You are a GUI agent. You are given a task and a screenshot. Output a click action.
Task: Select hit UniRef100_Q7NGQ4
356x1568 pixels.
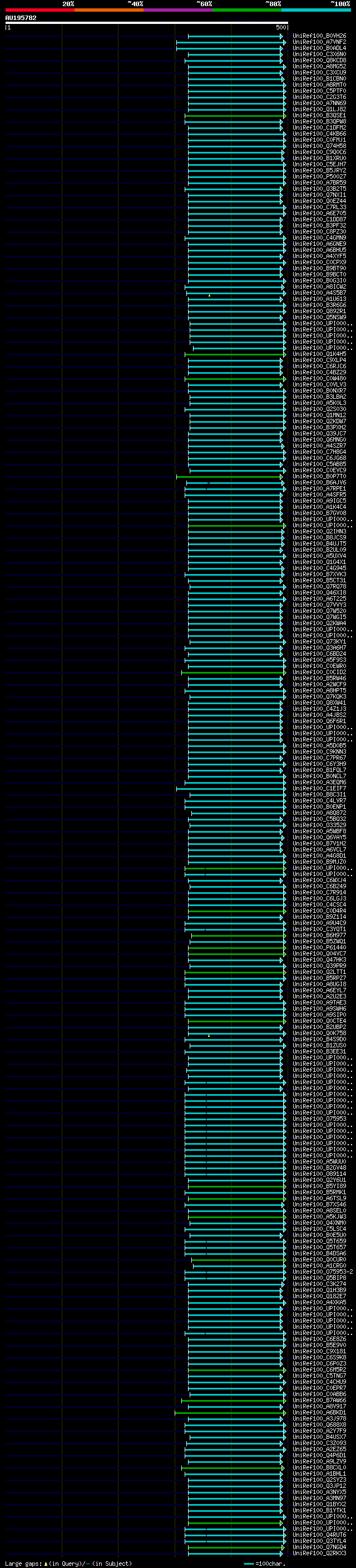[x=319, y=1547]
